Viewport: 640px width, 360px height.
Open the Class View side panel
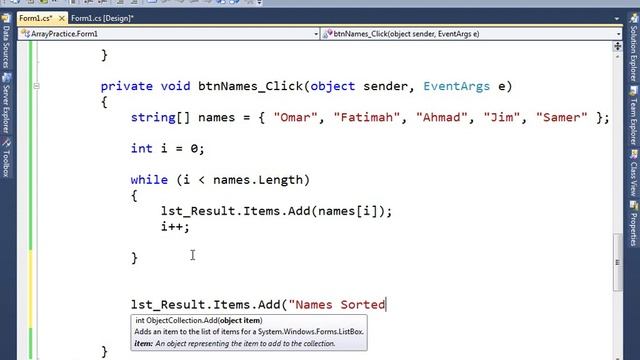coord(633,173)
